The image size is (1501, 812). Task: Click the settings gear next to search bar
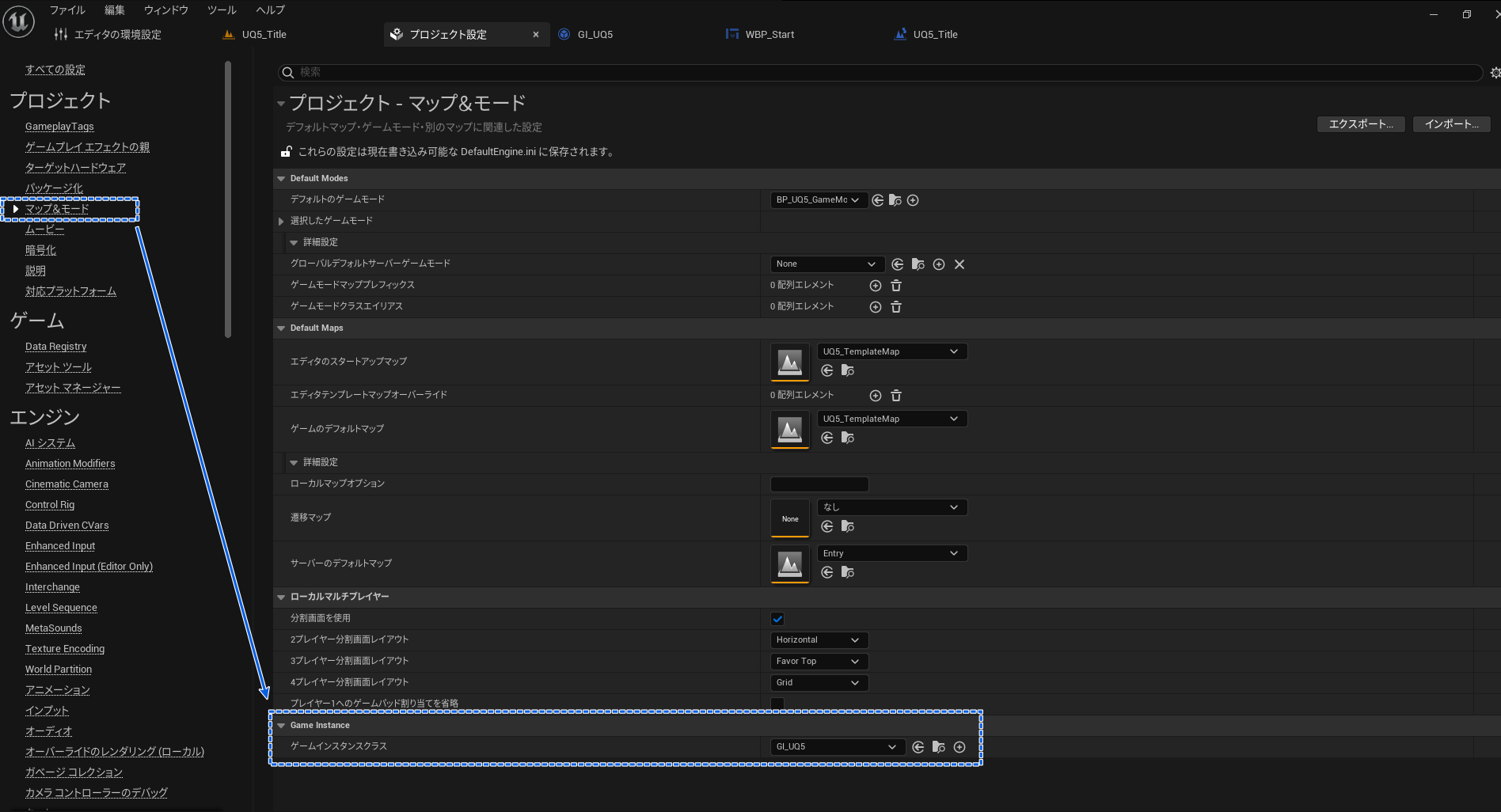tap(1495, 73)
